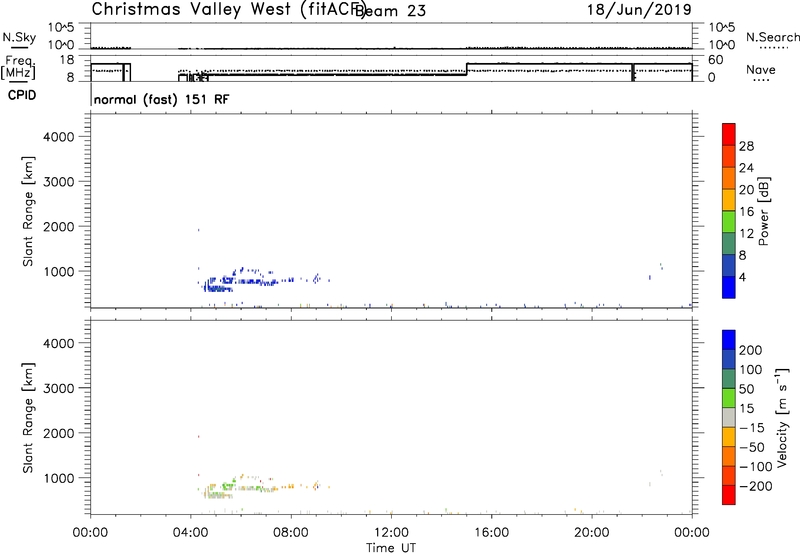Click the title 'Christmas Valley West (fitACF)'
Image resolution: width=800 pixels, height=554 pixels.
pos(228,9)
